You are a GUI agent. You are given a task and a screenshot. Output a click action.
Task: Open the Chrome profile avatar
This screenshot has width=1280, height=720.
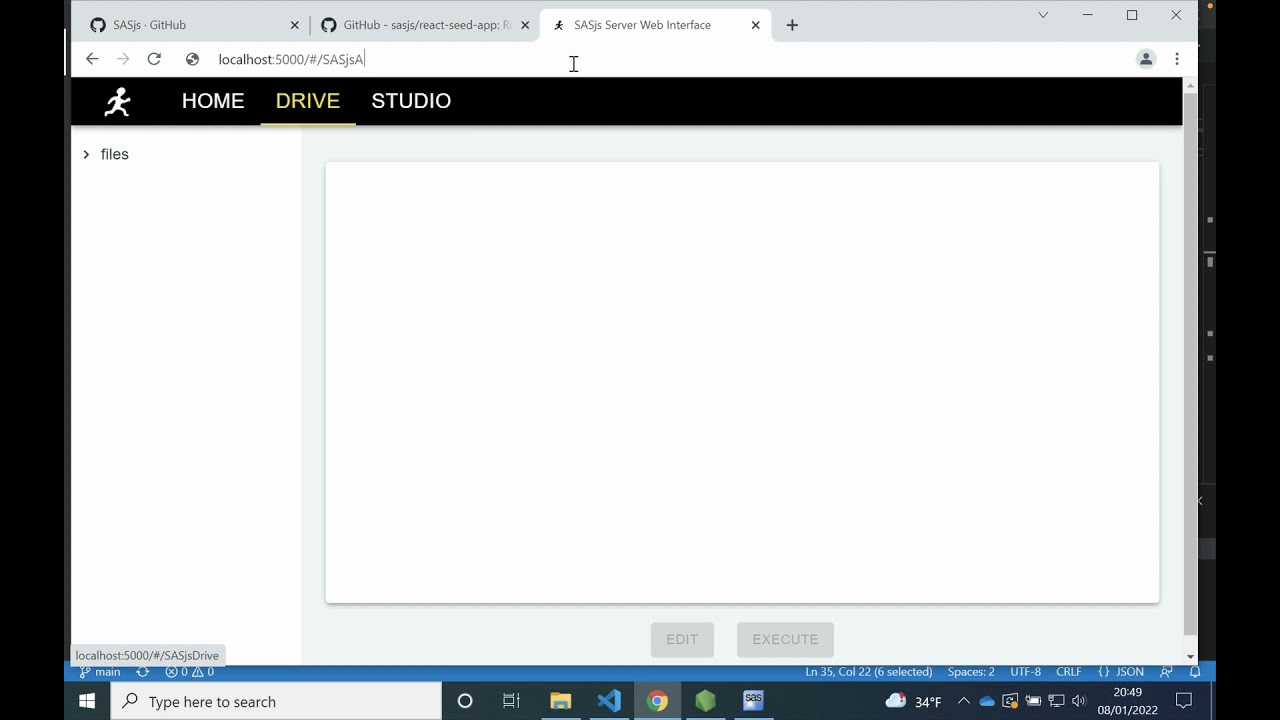[x=1146, y=59]
